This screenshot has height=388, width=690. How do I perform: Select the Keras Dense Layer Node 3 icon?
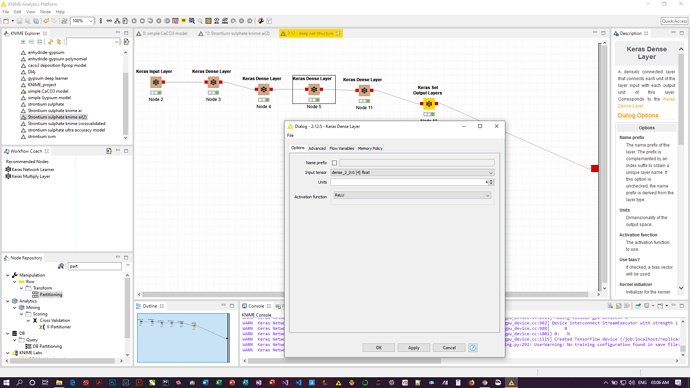click(x=213, y=82)
